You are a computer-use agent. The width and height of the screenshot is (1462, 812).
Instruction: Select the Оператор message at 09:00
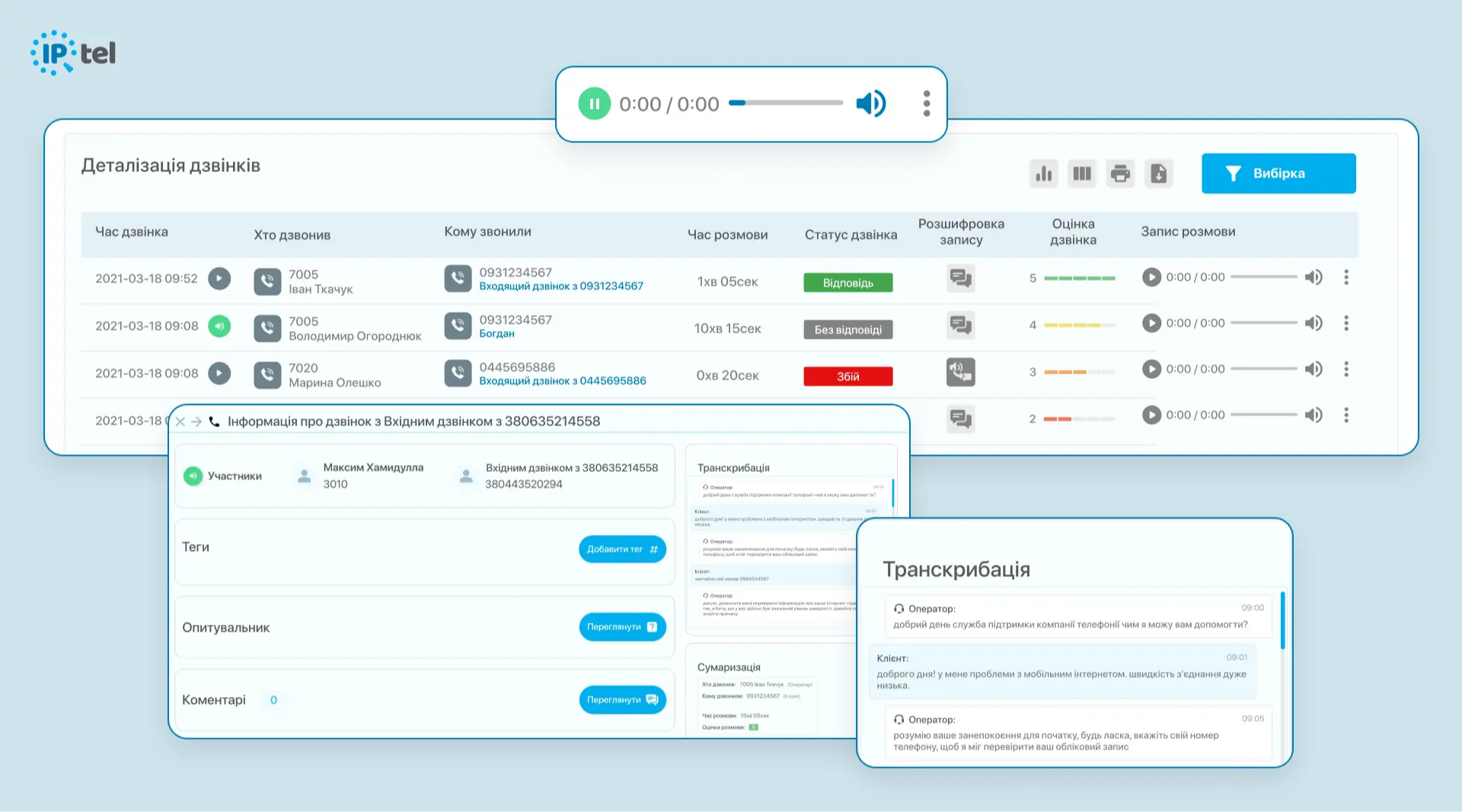tap(1078, 616)
